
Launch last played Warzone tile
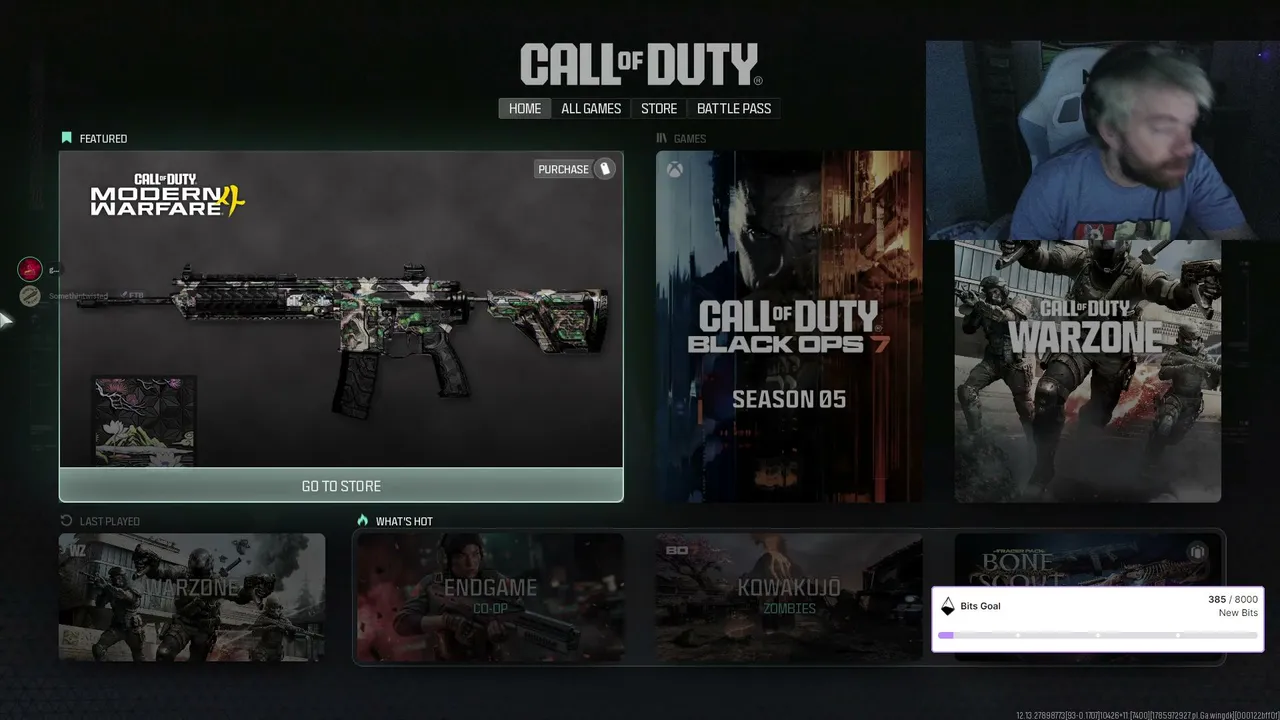(x=192, y=597)
